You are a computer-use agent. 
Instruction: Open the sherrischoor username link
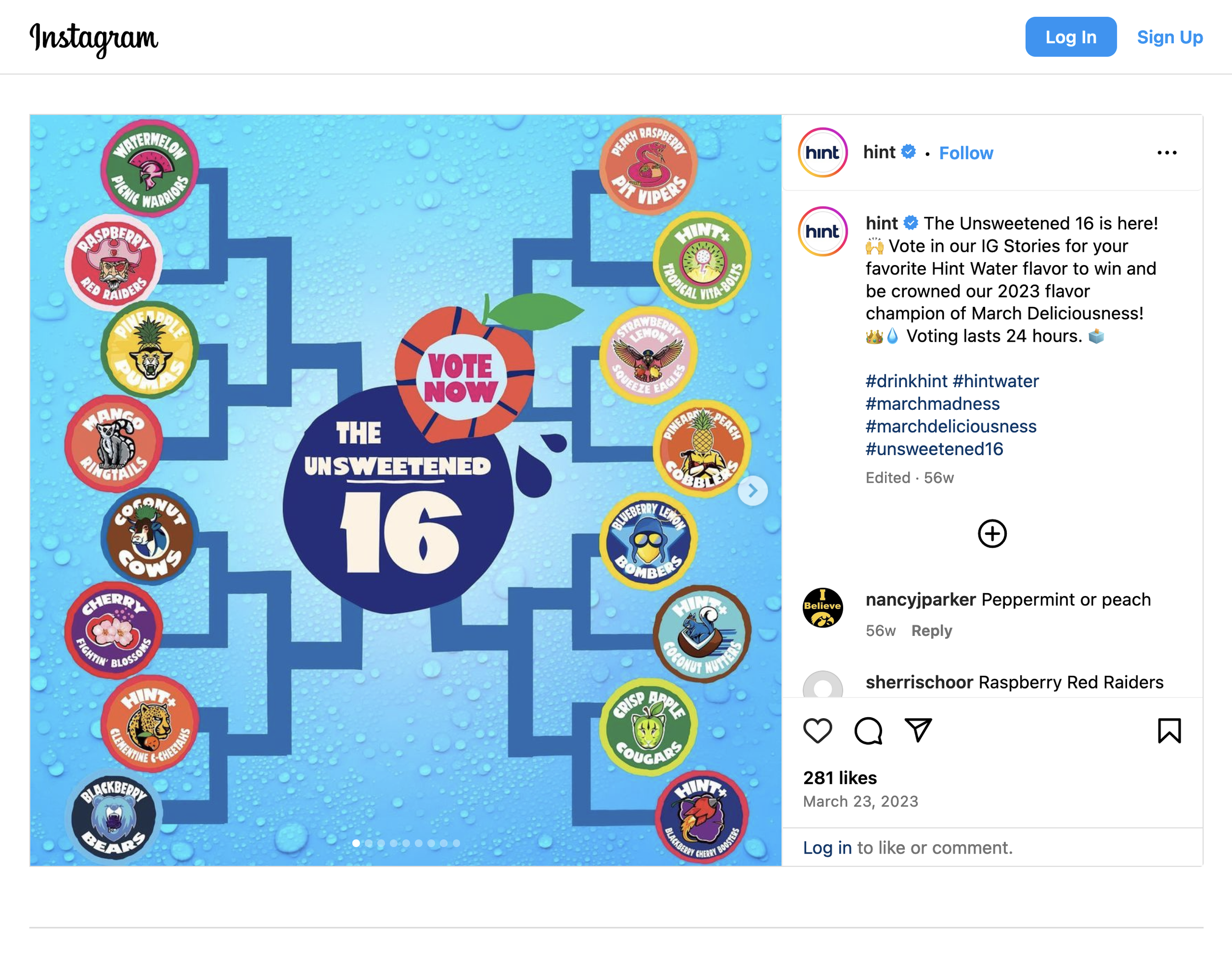coord(920,682)
